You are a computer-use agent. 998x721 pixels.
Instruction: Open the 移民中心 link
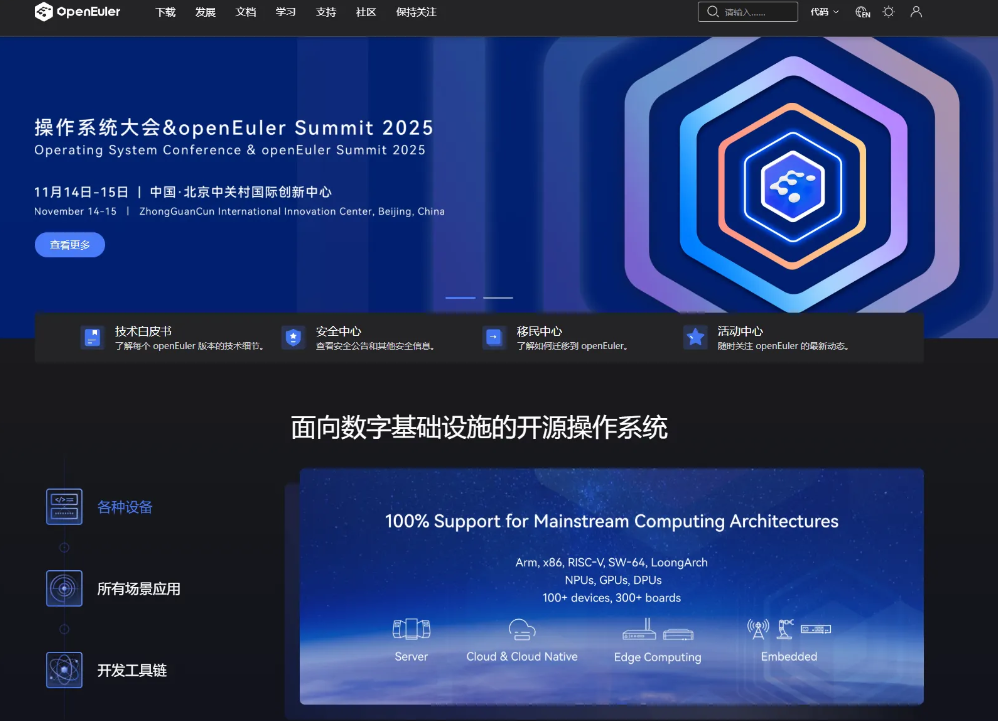pyautogui.click(x=539, y=331)
